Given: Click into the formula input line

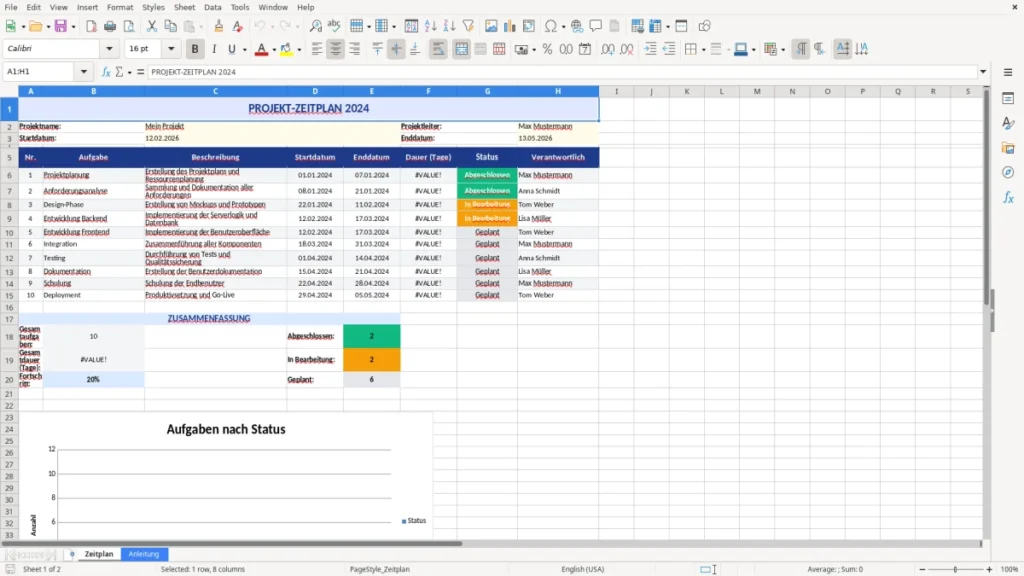Looking at the screenshot, I should (562, 72).
